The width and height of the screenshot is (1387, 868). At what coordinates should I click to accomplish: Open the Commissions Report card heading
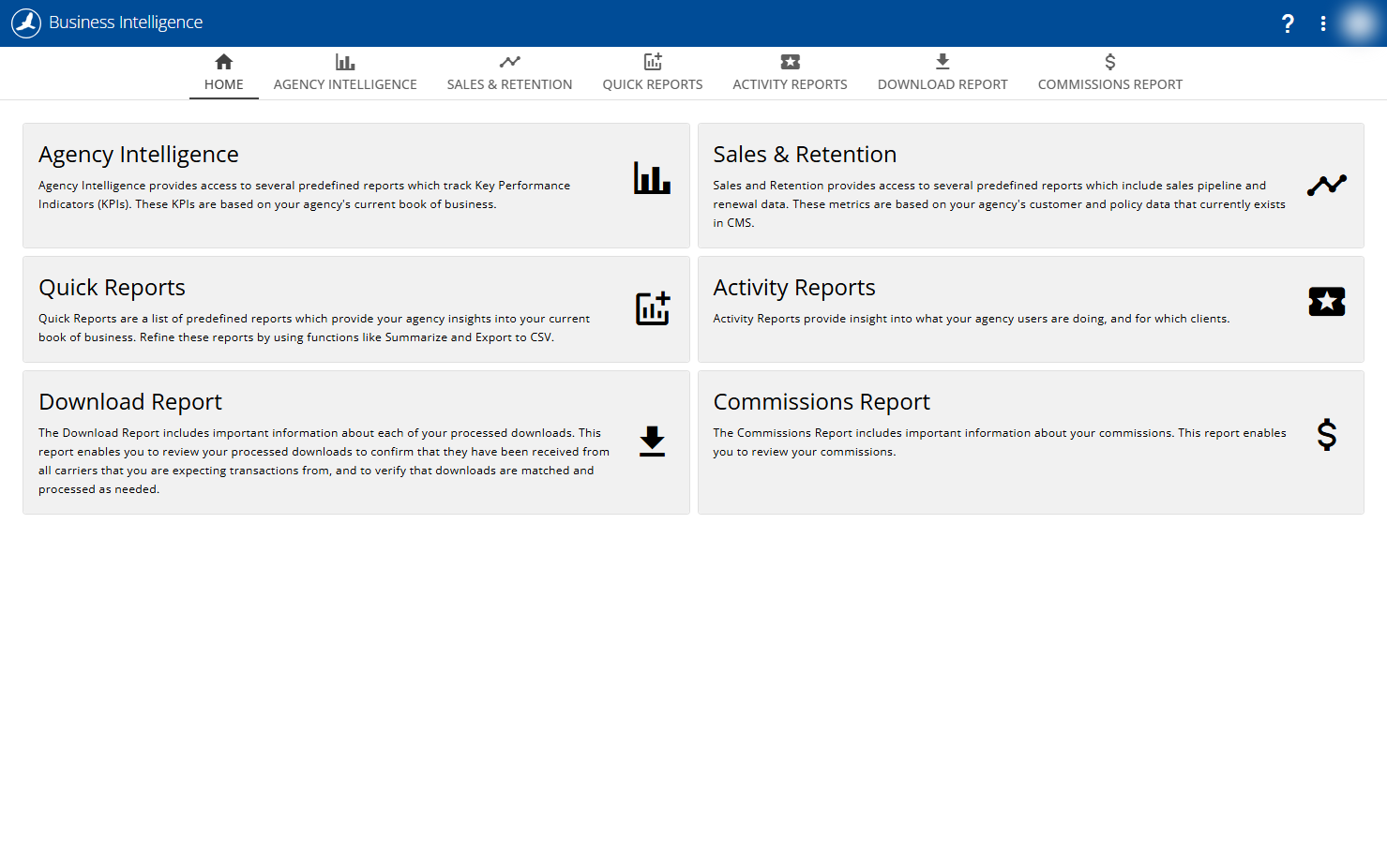click(822, 402)
